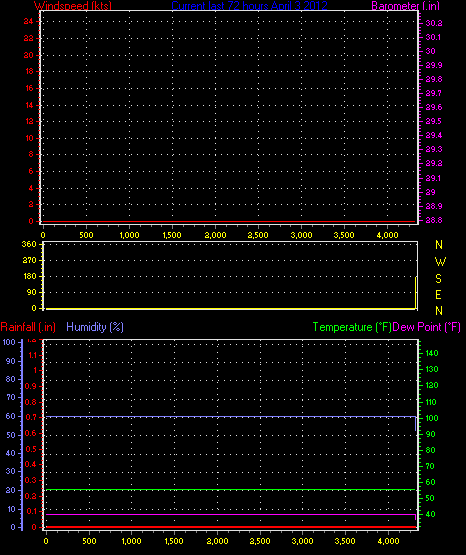
Task: Click the Barometer (.in) axis title
Action: pyautogui.click(x=404, y=5)
